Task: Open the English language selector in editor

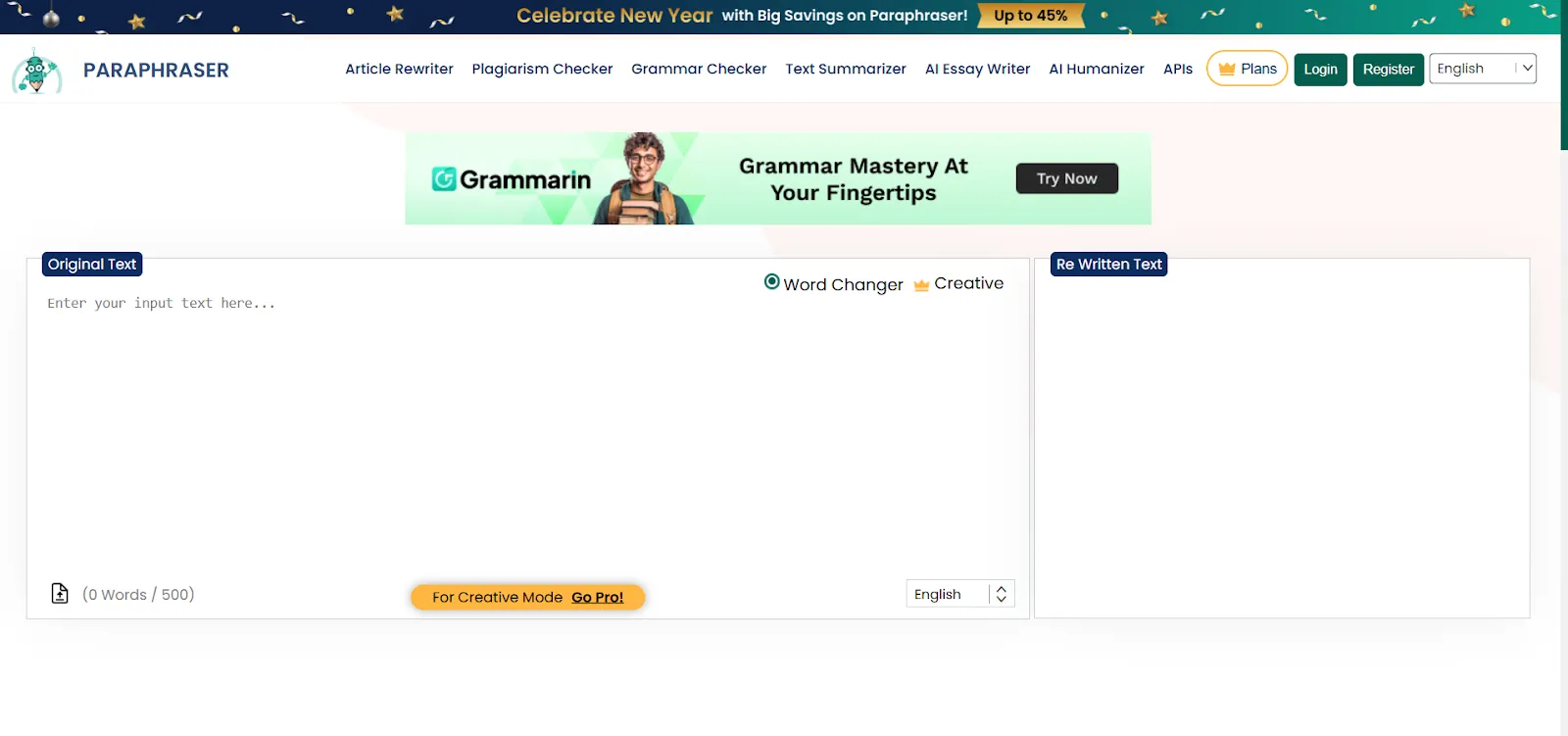Action: [960, 594]
